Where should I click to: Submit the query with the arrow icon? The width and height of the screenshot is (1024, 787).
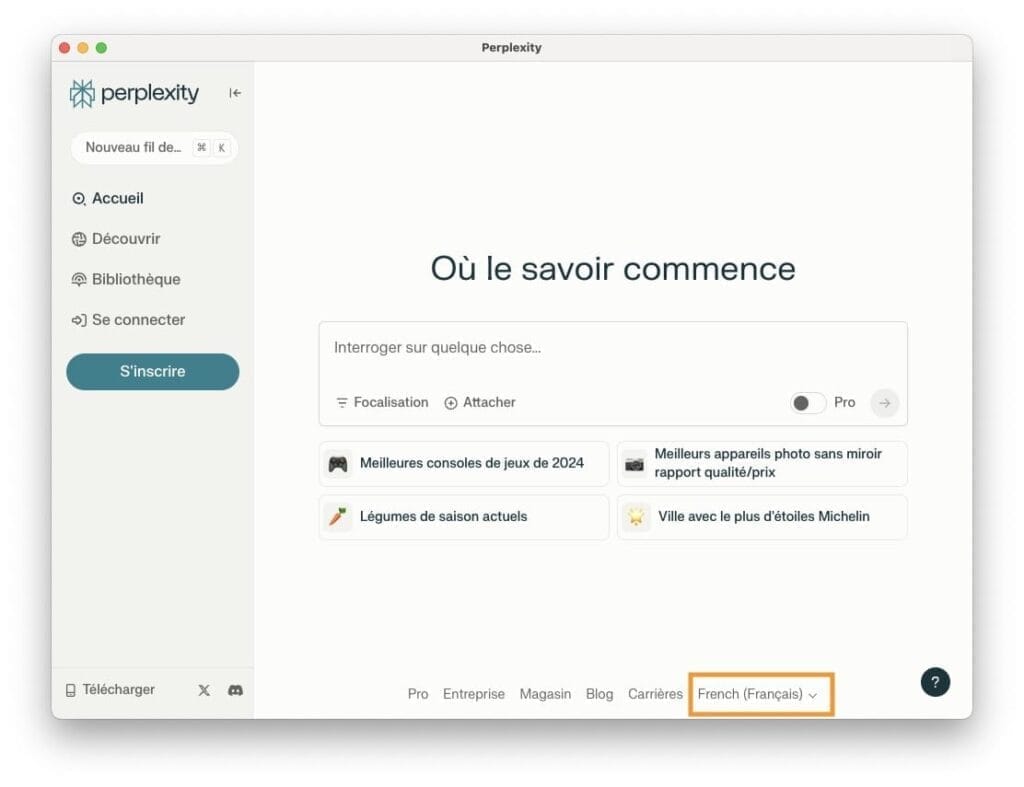pyautogui.click(x=884, y=403)
